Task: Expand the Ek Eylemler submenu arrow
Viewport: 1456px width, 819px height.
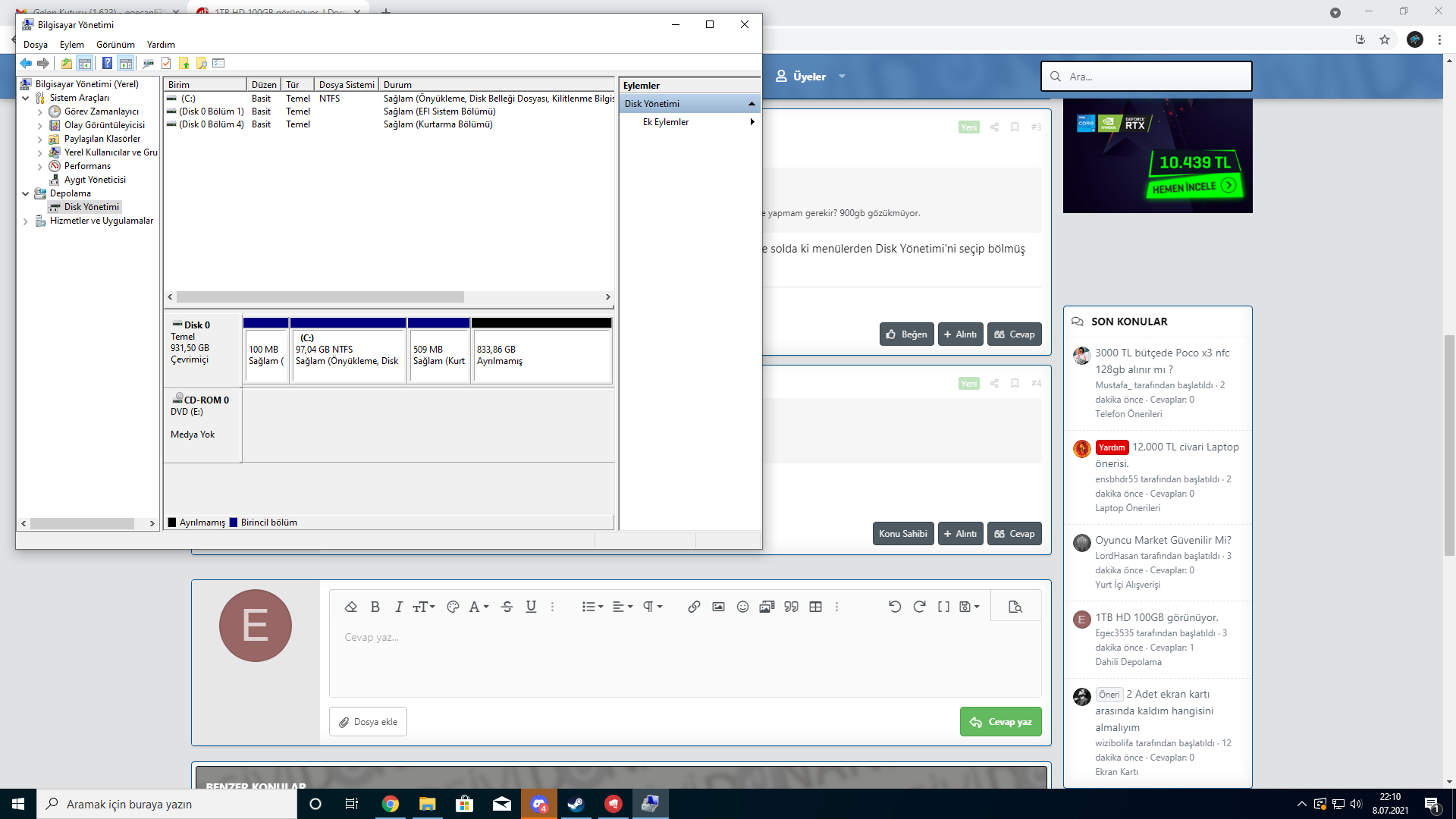Action: coord(752,122)
